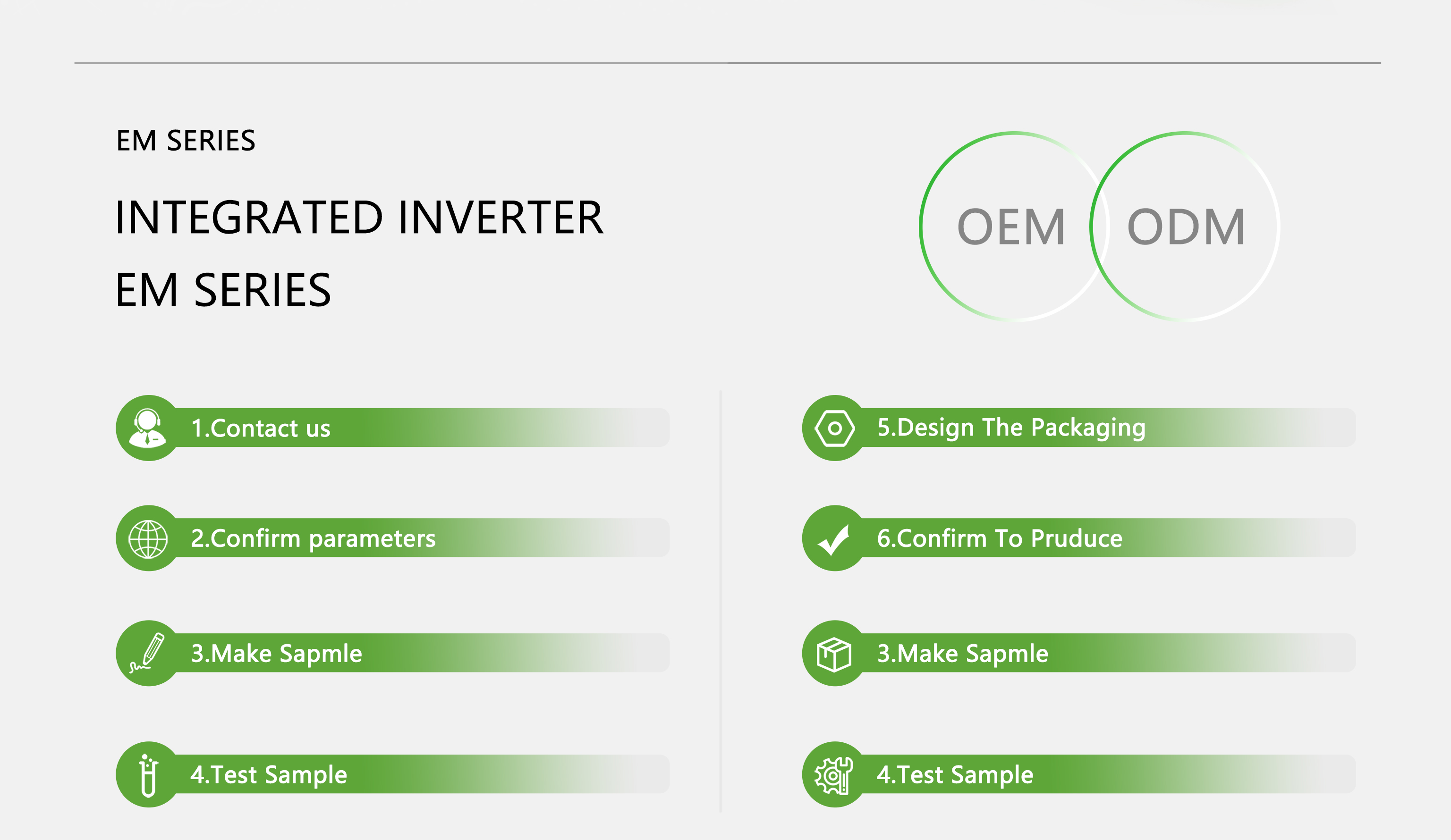Select the OEM circle
The image size is (1451, 840).
point(1014,227)
